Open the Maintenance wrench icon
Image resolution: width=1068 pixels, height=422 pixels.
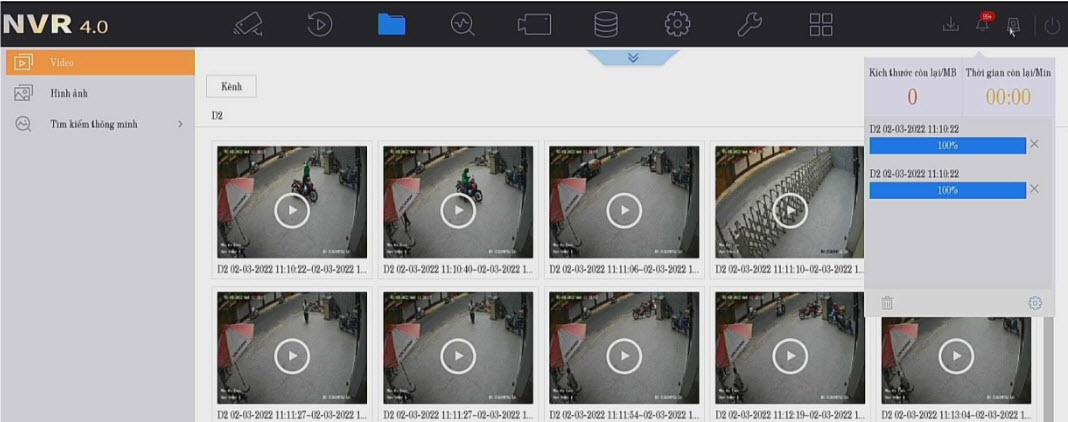(x=678, y=25)
